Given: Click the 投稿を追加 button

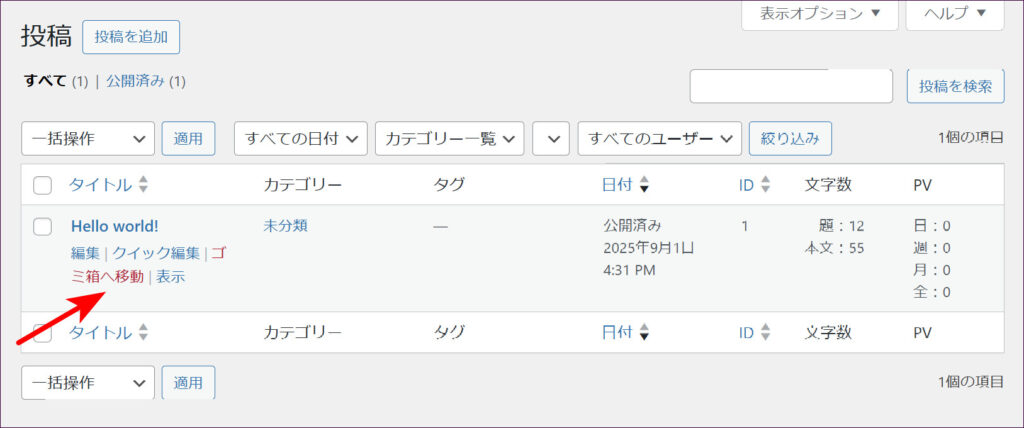Looking at the screenshot, I should point(131,37).
